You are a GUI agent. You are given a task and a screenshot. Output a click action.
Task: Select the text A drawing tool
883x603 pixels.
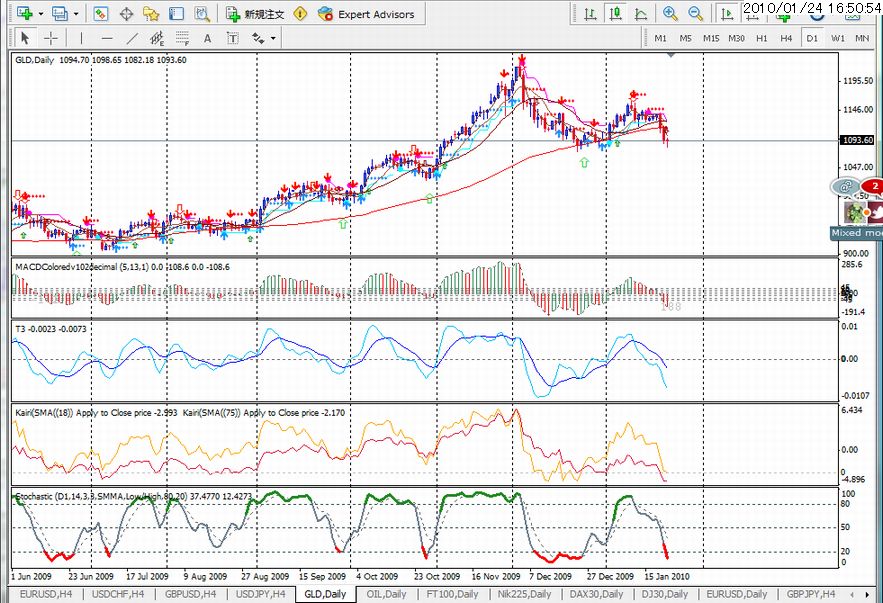coord(207,38)
